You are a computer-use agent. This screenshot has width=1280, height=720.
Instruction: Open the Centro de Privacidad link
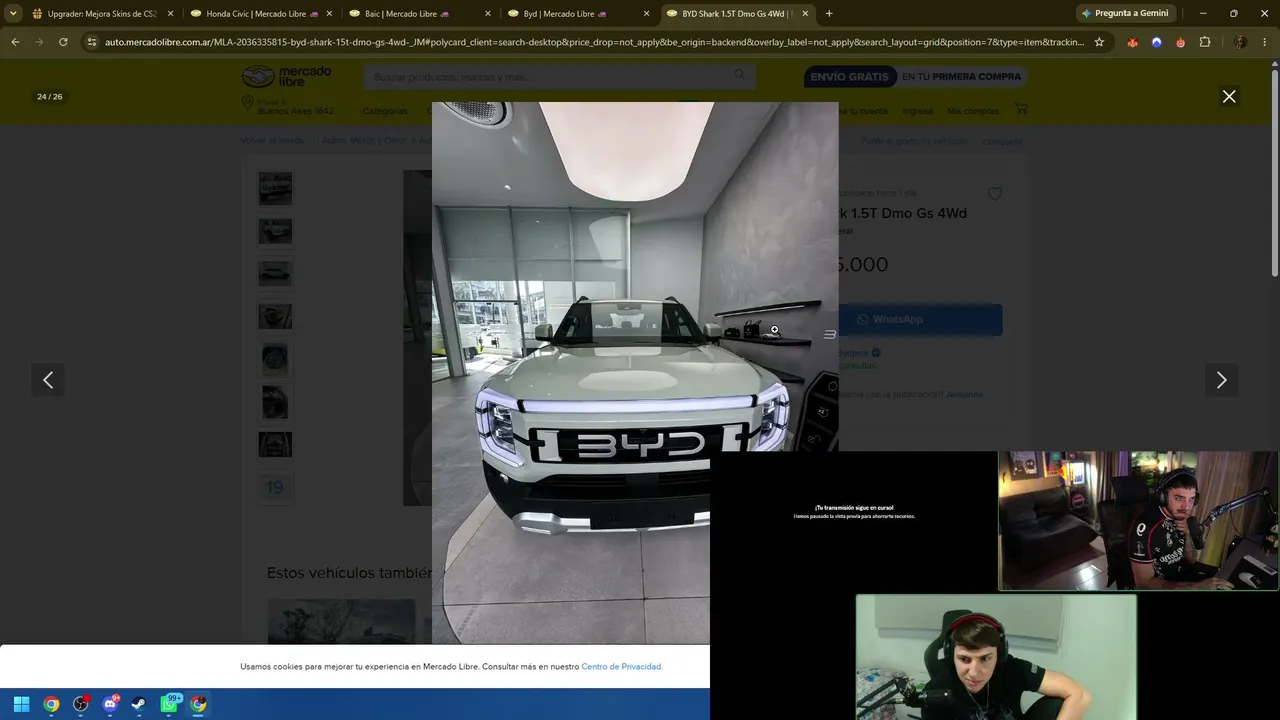(x=621, y=666)
